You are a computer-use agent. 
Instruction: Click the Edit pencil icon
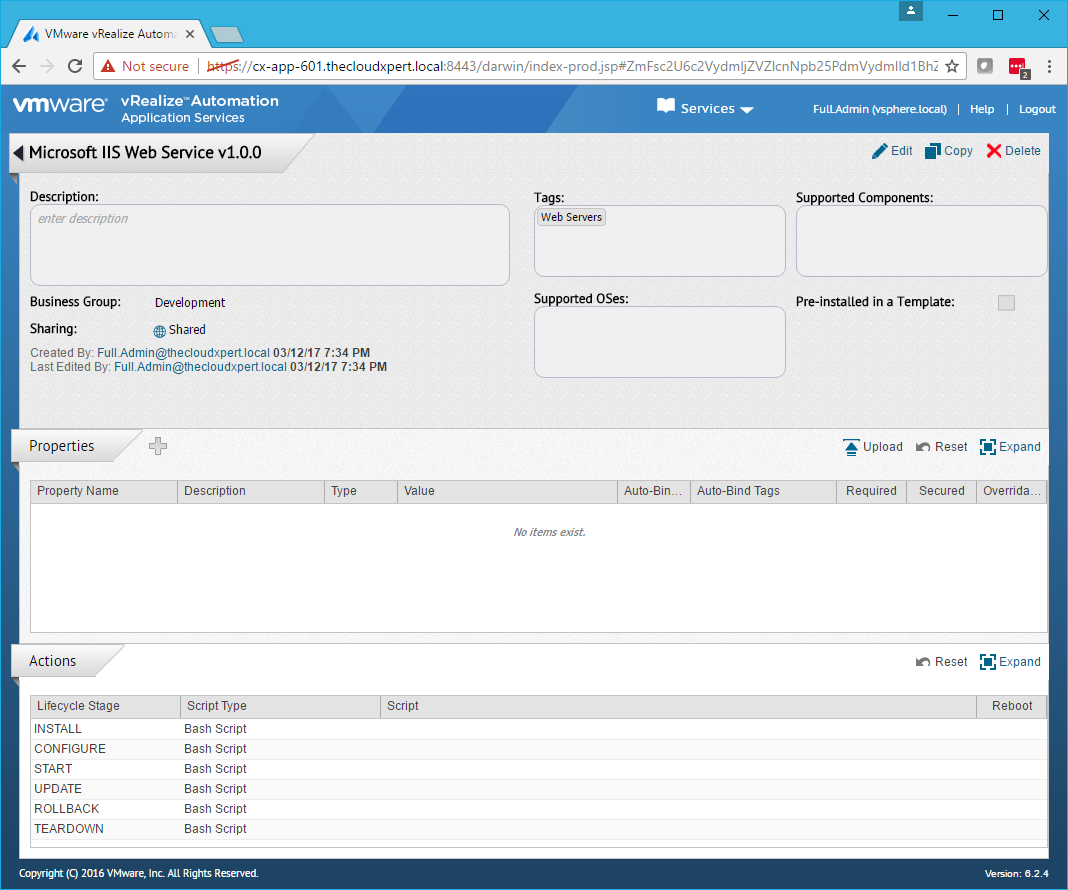880,151
